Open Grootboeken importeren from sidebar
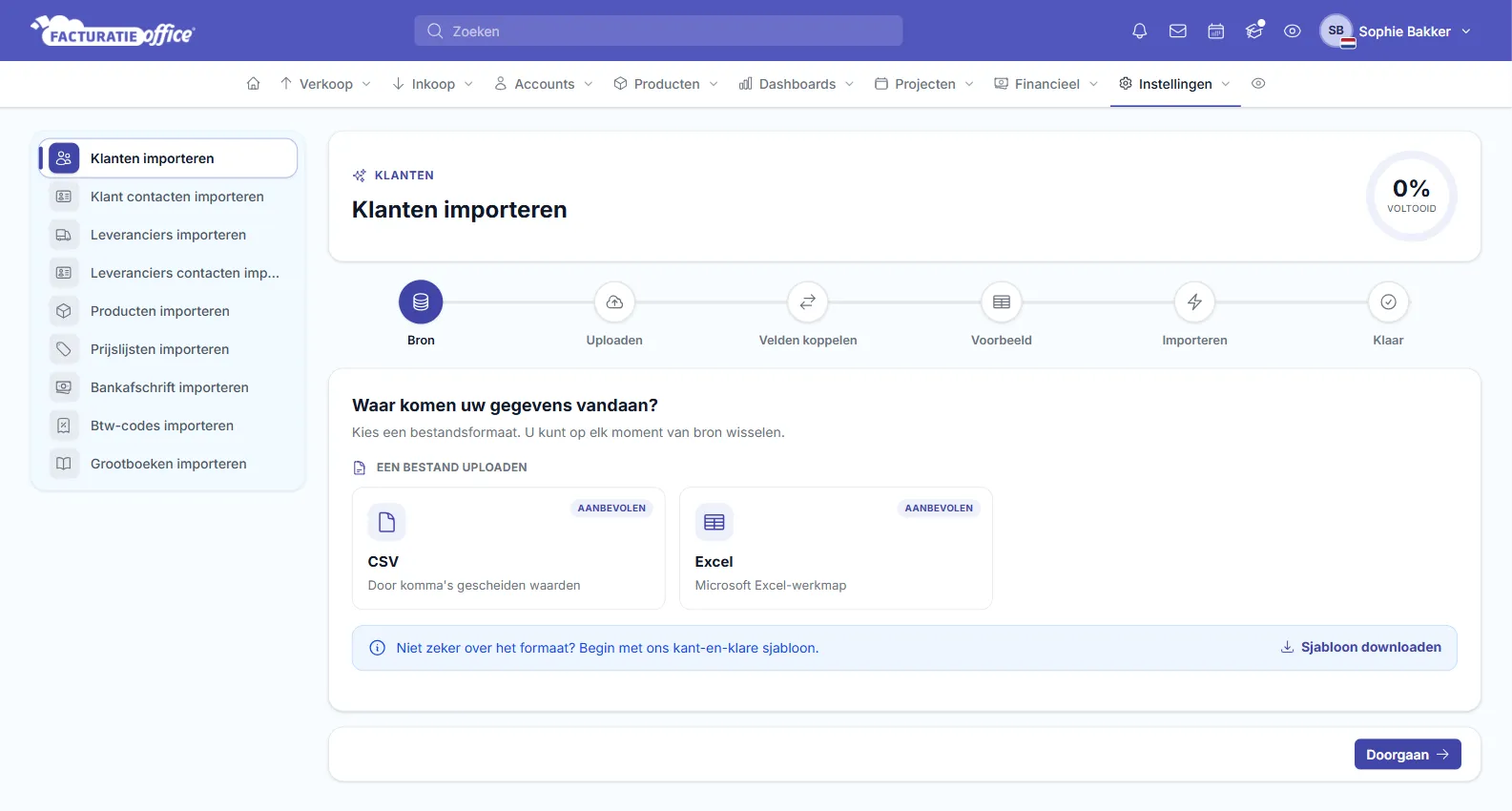The height and width of the screenshot is (811, 1512). point(168,464)
